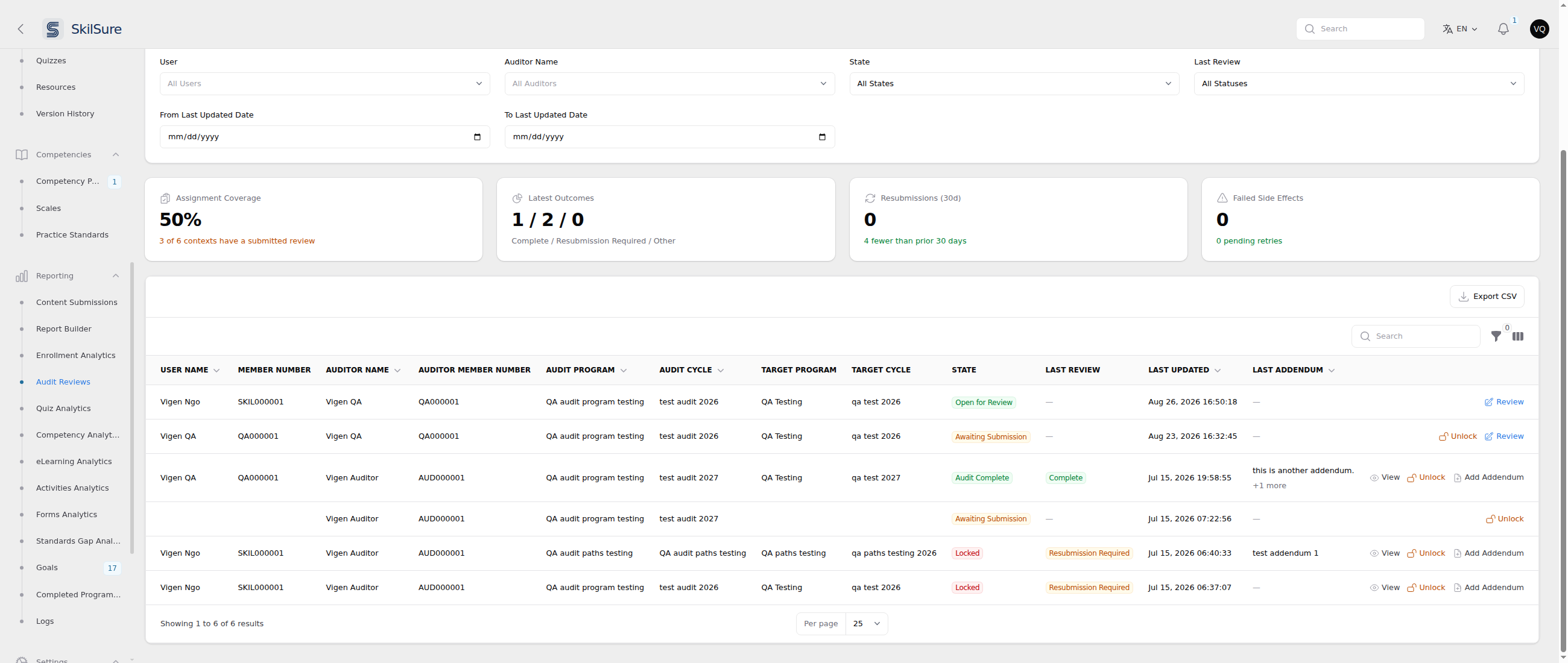The width and height of the screenshot is (1568, 663).
Task: Open the Last Review status dropdown
Action: (1359, 84)
